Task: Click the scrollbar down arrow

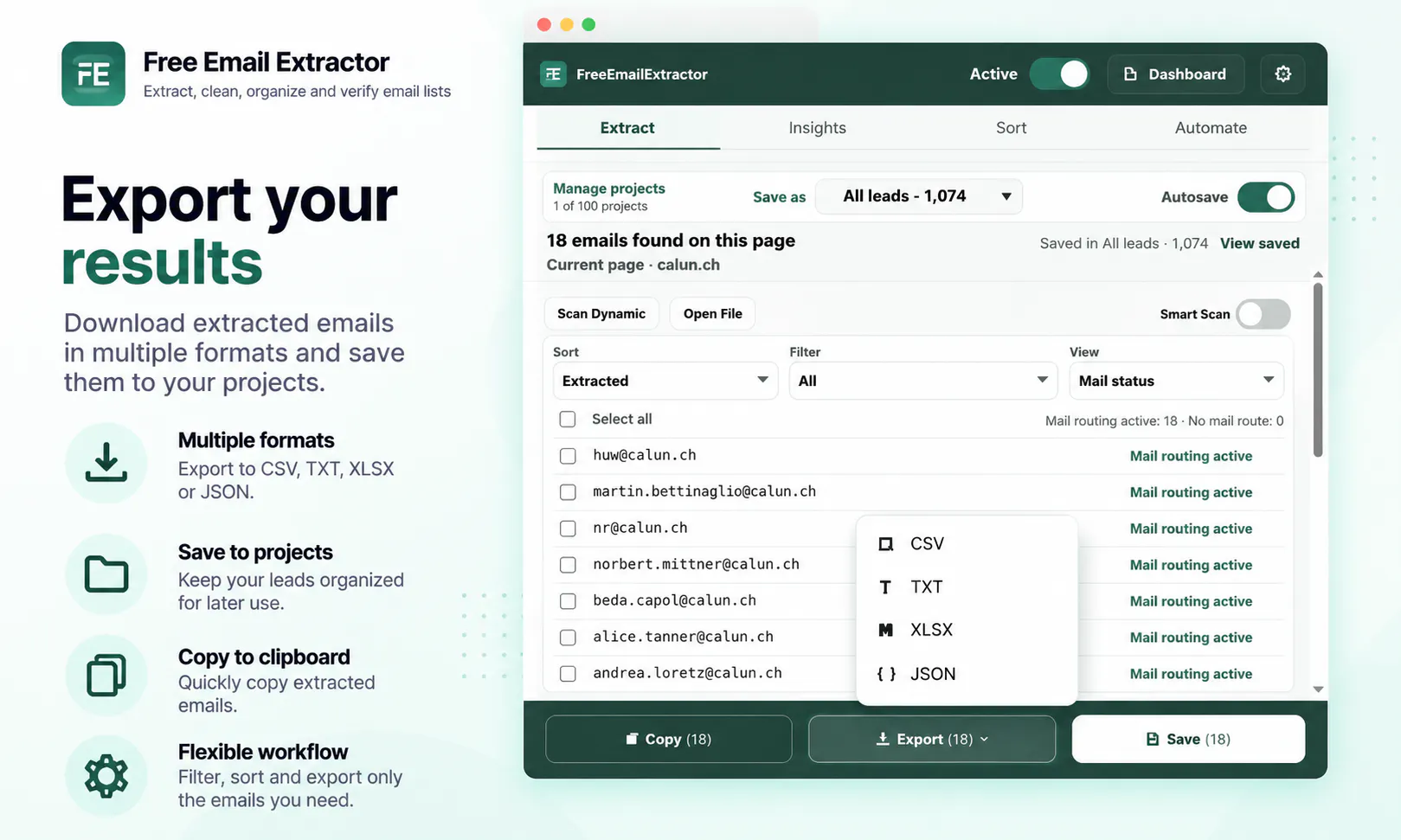Action: pyautogui.click(x=1318, y=689)
